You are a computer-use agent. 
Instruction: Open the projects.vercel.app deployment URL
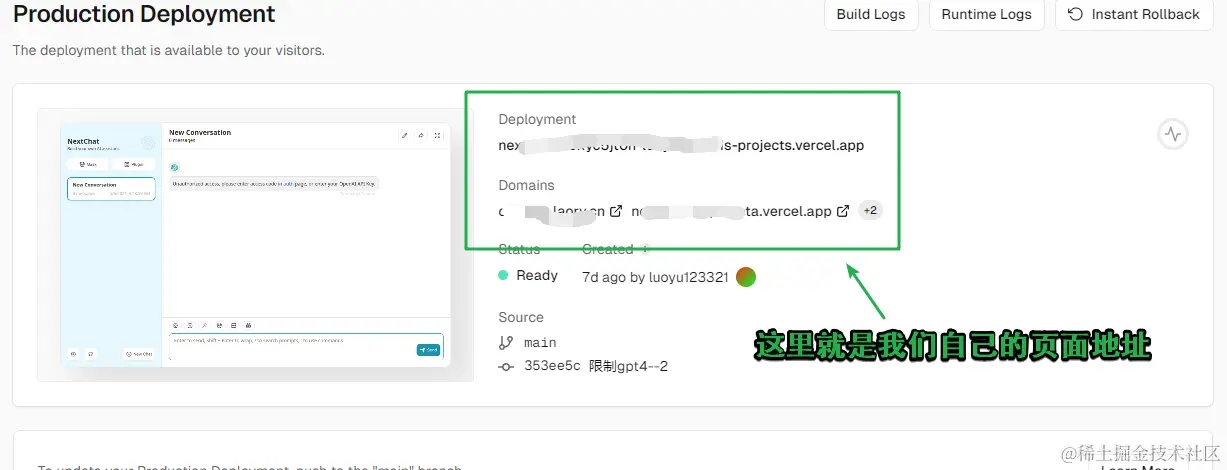(x=681, y=145)
